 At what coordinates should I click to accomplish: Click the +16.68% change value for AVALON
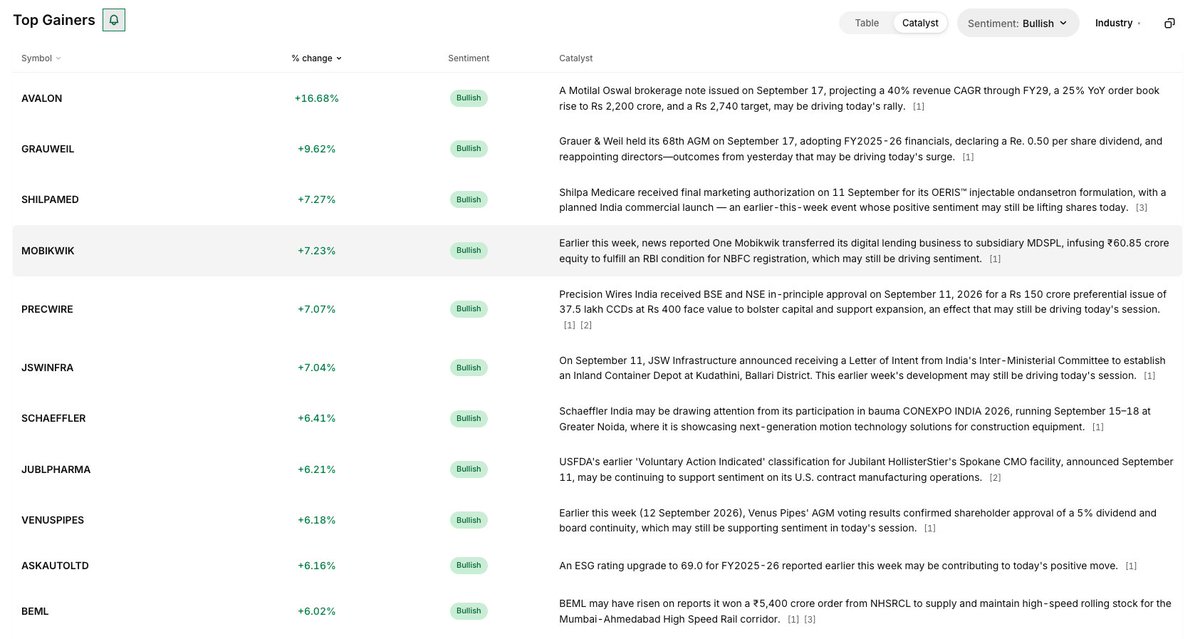tap(317, 99)
